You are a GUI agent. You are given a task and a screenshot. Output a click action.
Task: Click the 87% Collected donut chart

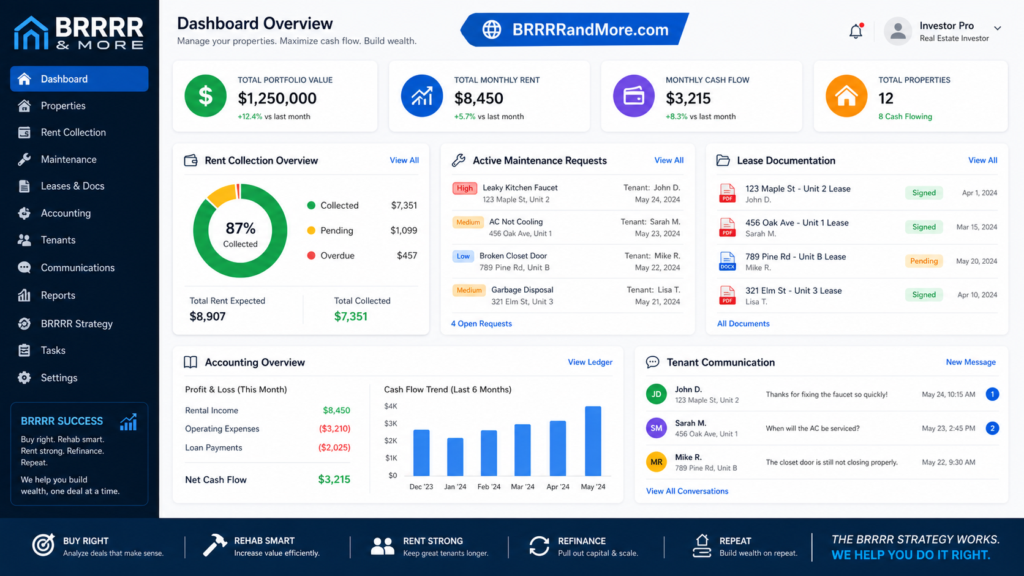tap(240, 231)
